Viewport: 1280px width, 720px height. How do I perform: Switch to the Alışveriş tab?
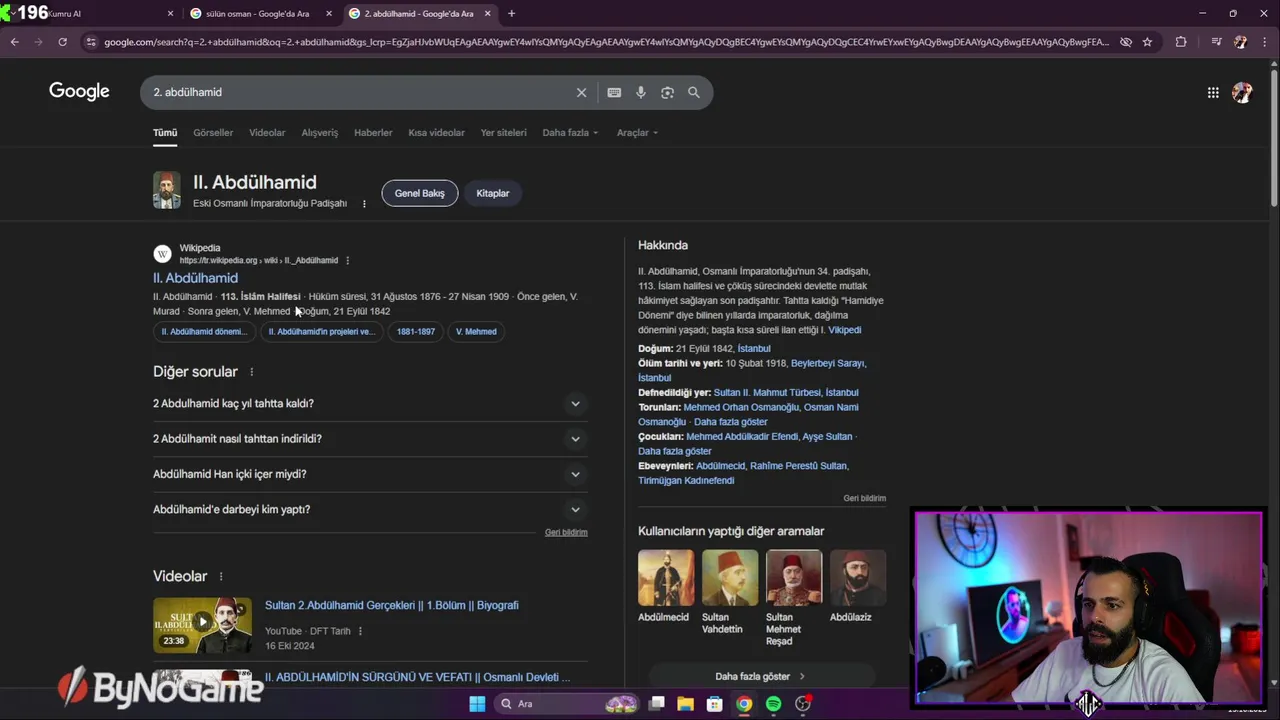[320, 132]
